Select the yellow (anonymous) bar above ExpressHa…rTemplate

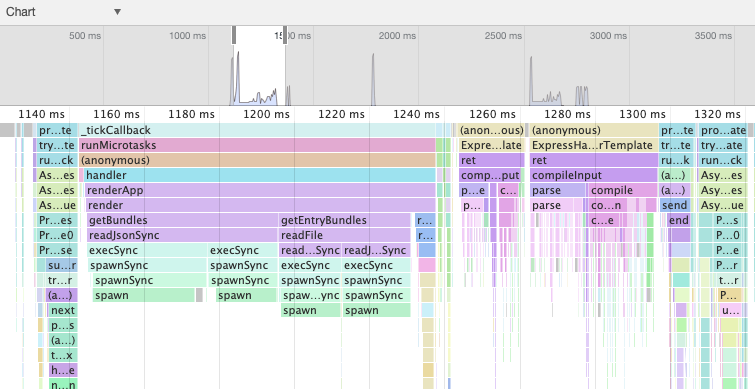tap(594, 130)
